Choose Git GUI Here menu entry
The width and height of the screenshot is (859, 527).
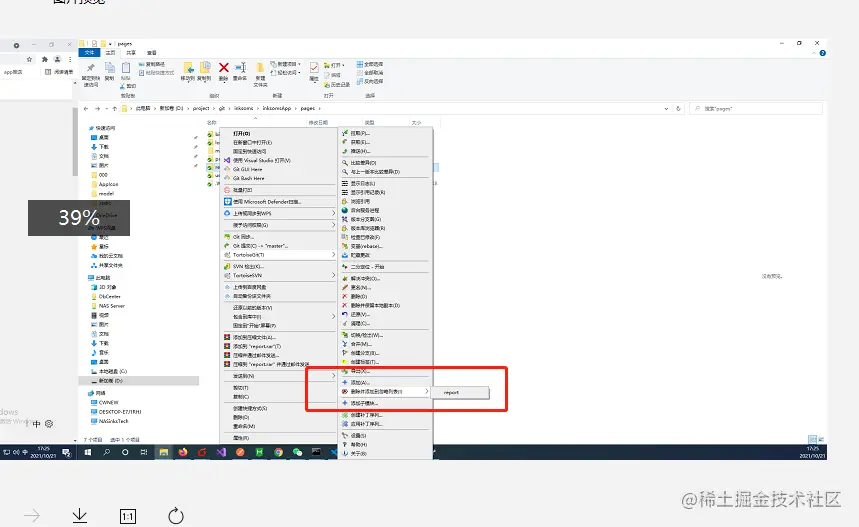click(x=279, y=169)
